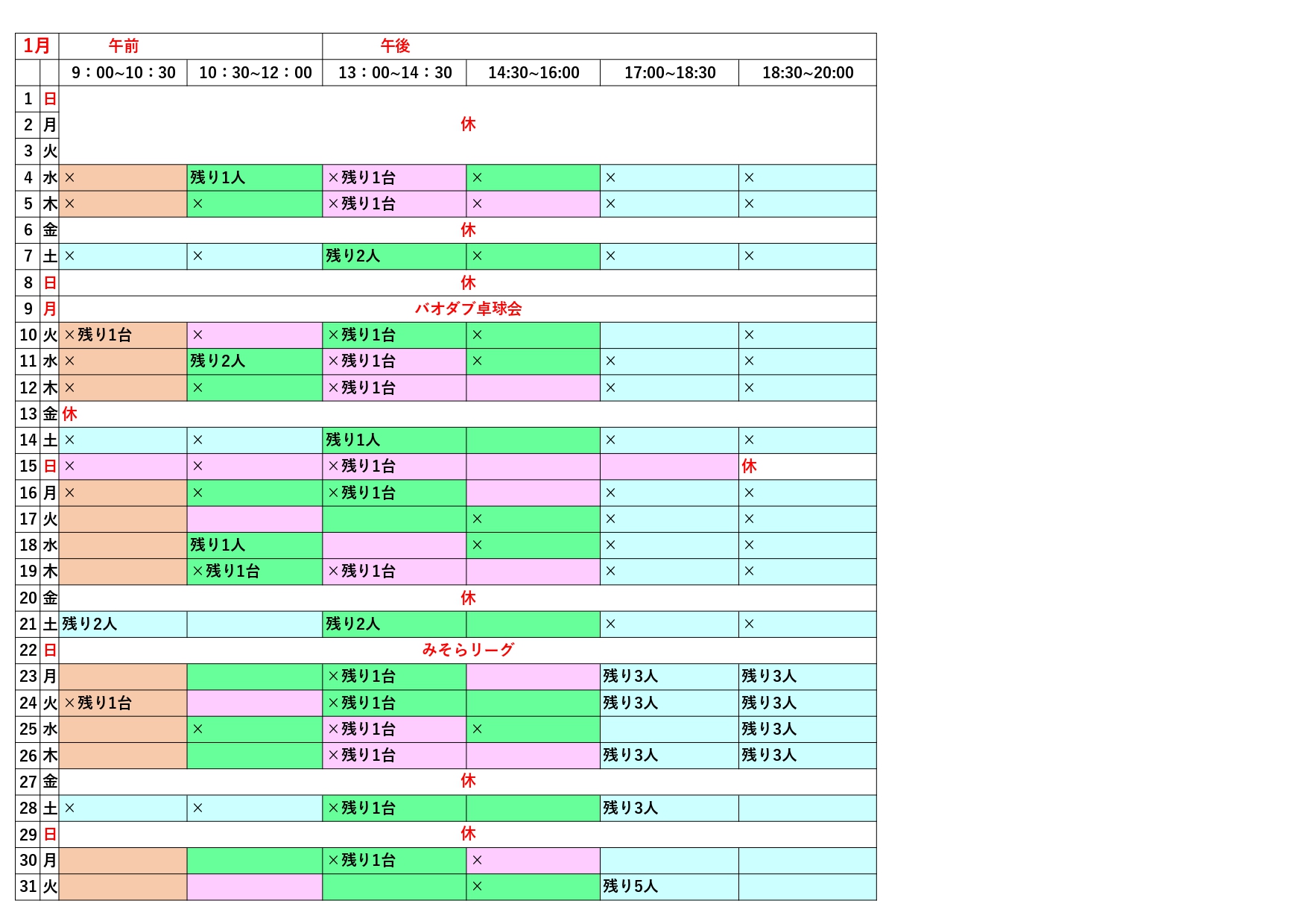Select '×残り1台' on day 16 月
Screen dimensions: 1307x924
(x=361, y=493)
